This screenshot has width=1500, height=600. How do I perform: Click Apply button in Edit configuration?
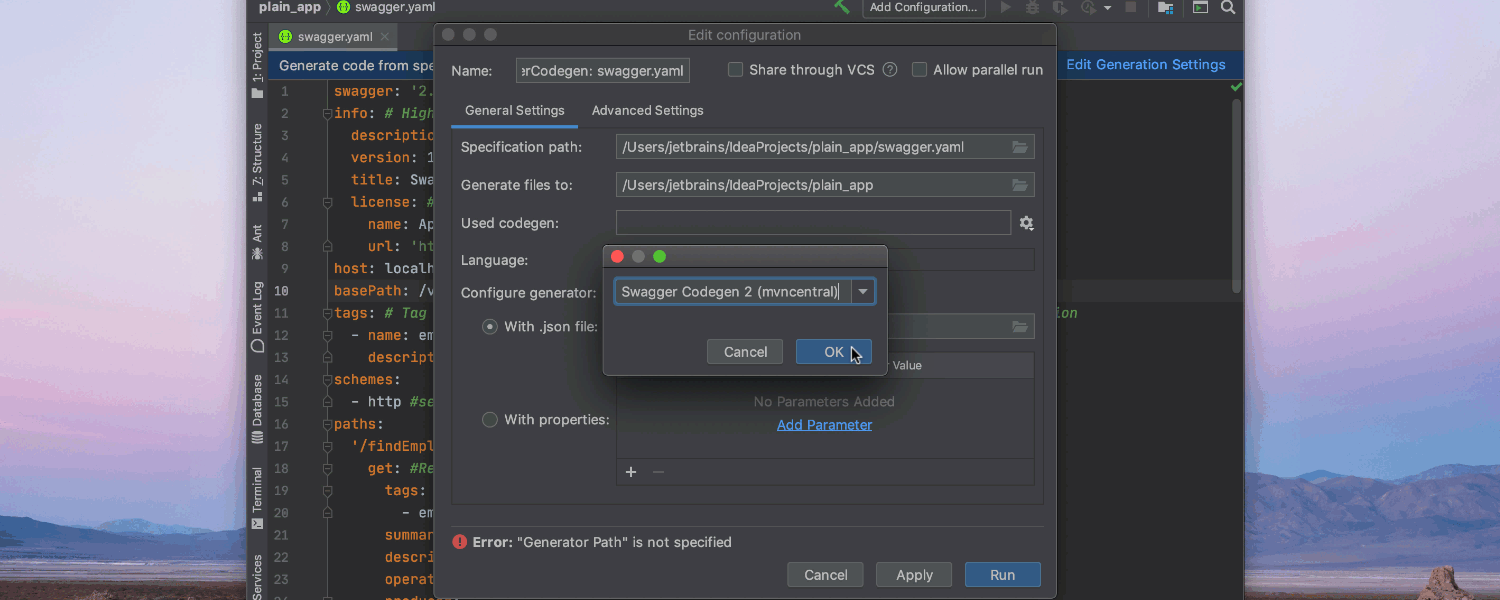914,575
